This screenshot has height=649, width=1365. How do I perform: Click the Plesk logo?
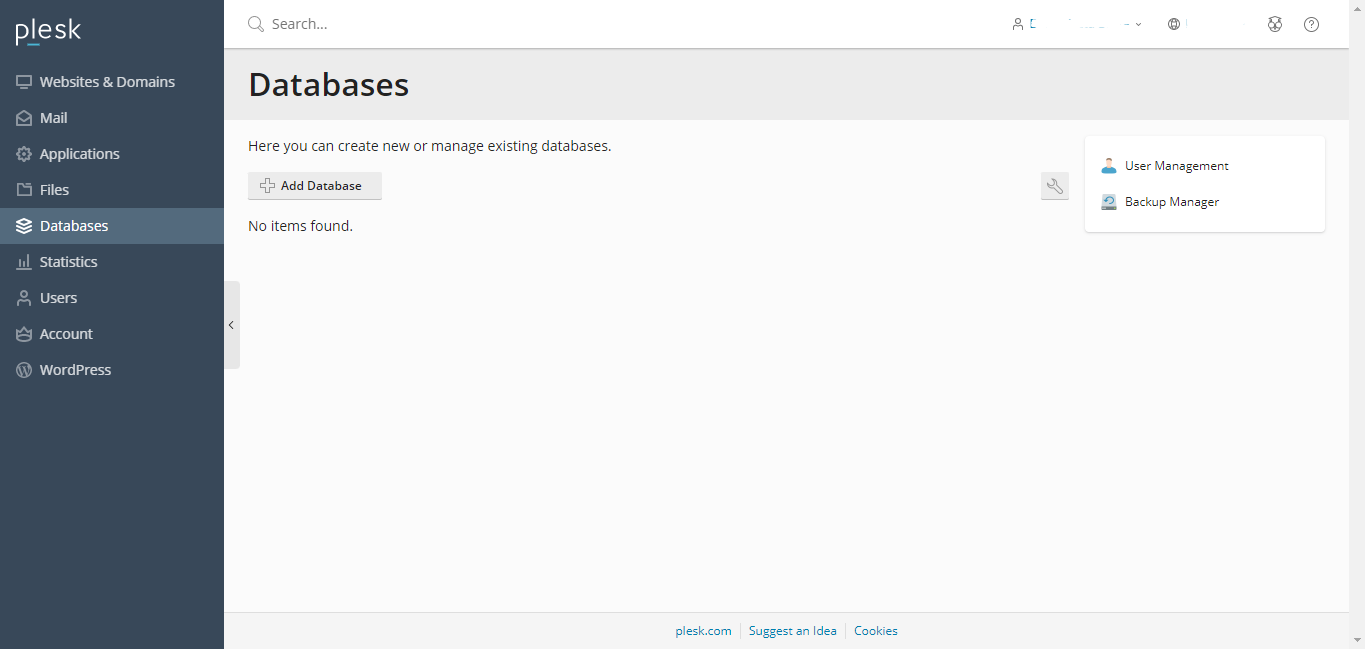pyautogui.click(x=48, y=32)
